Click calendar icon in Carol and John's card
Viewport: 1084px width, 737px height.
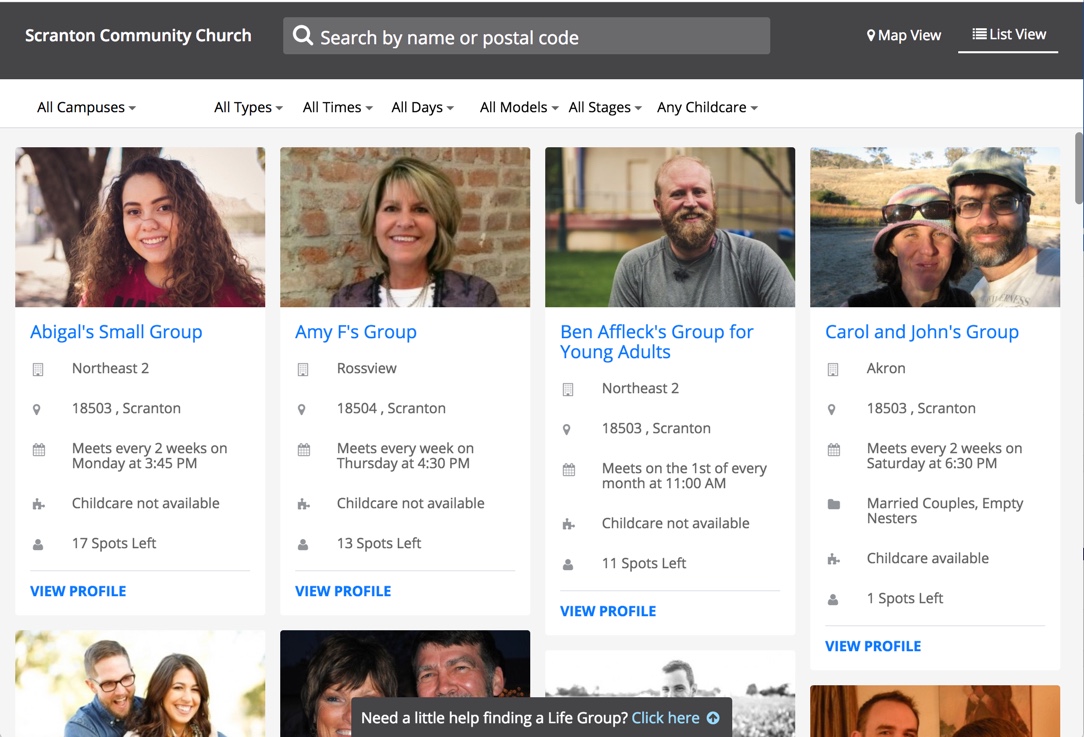[x=834, y=449]
